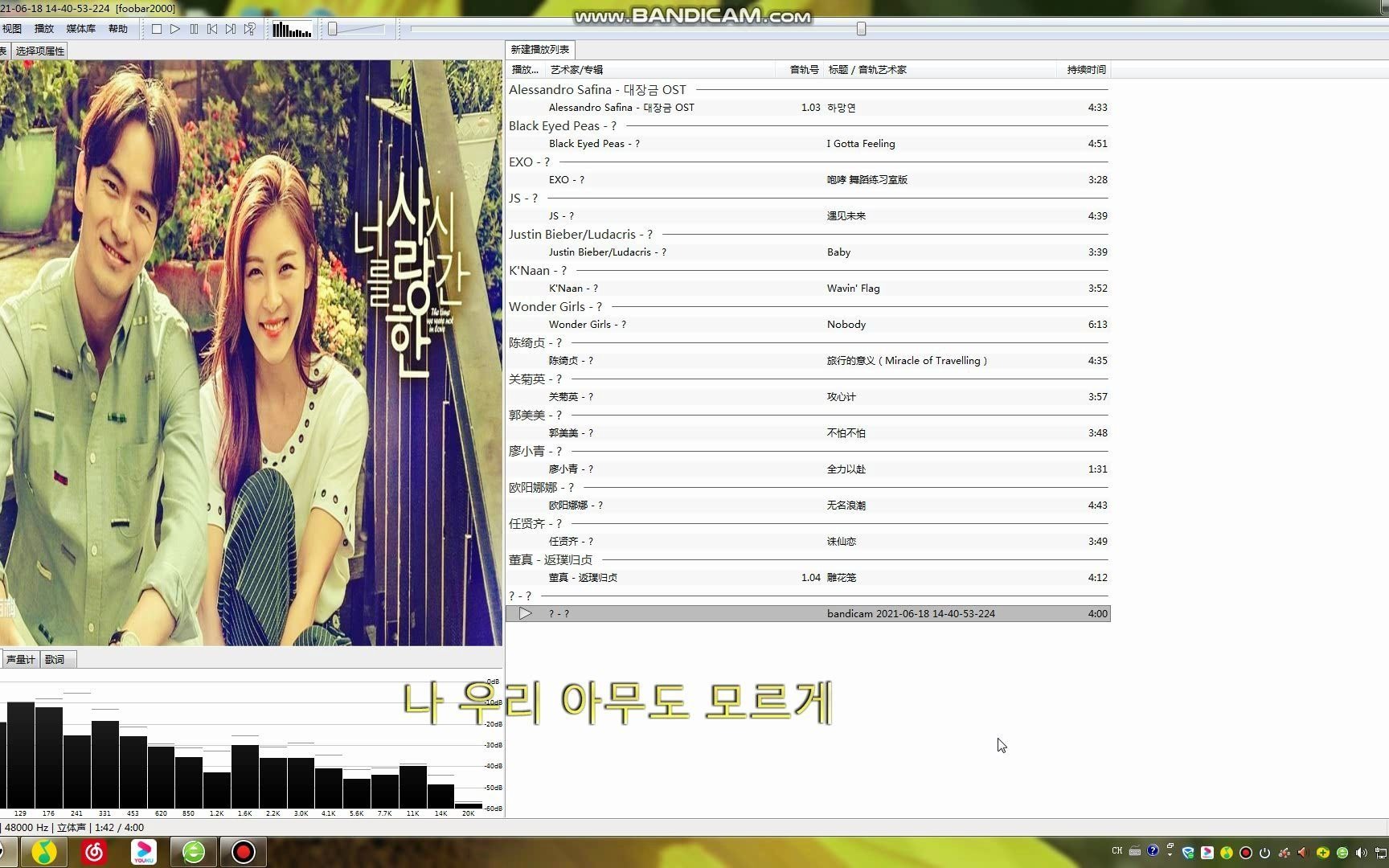The image size is (1389, 868).
Task: Select the track 无名浪潮
Action: tap(808, 506)
